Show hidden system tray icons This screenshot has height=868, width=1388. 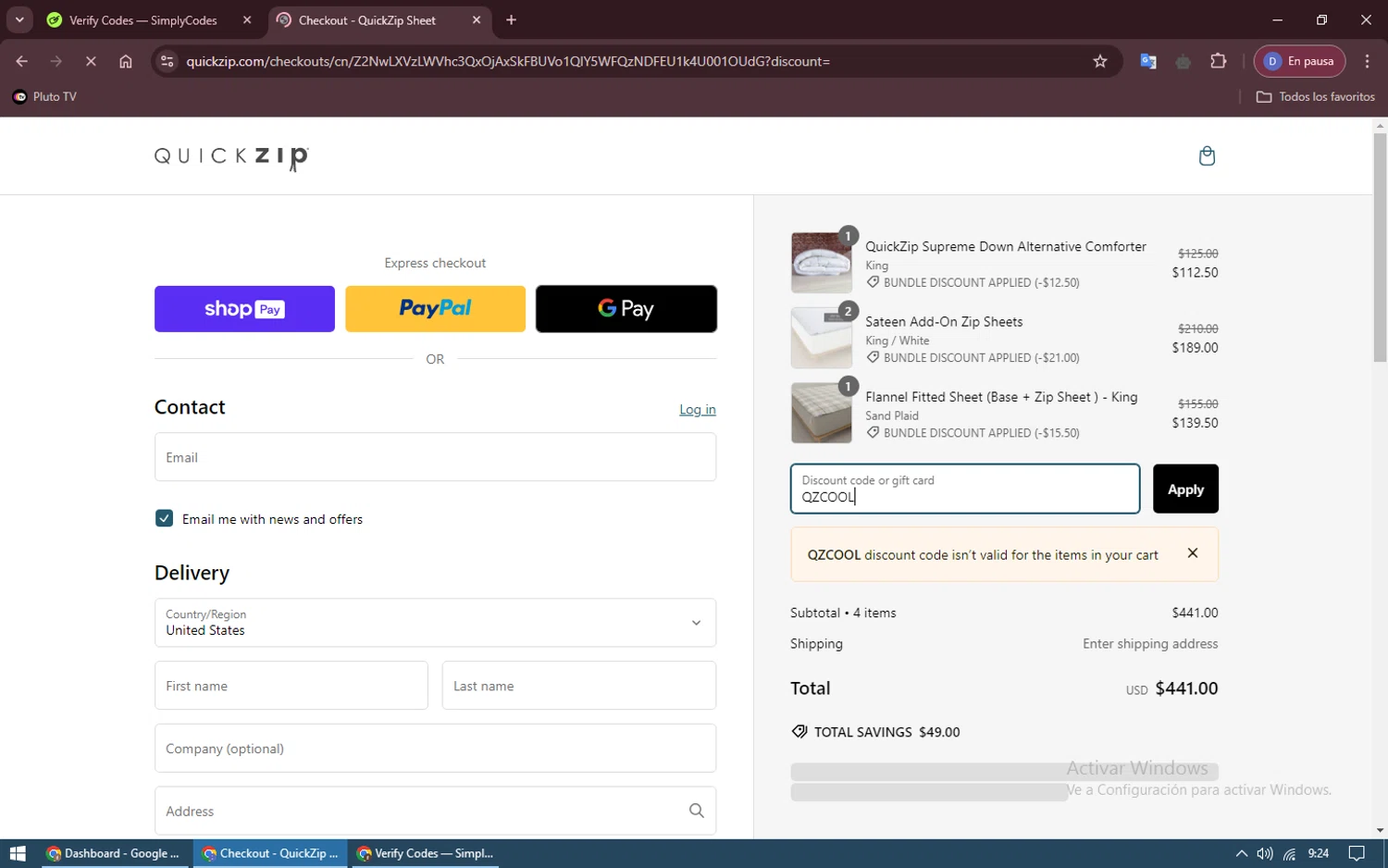pyautogui.click(x=1241, y=853)
